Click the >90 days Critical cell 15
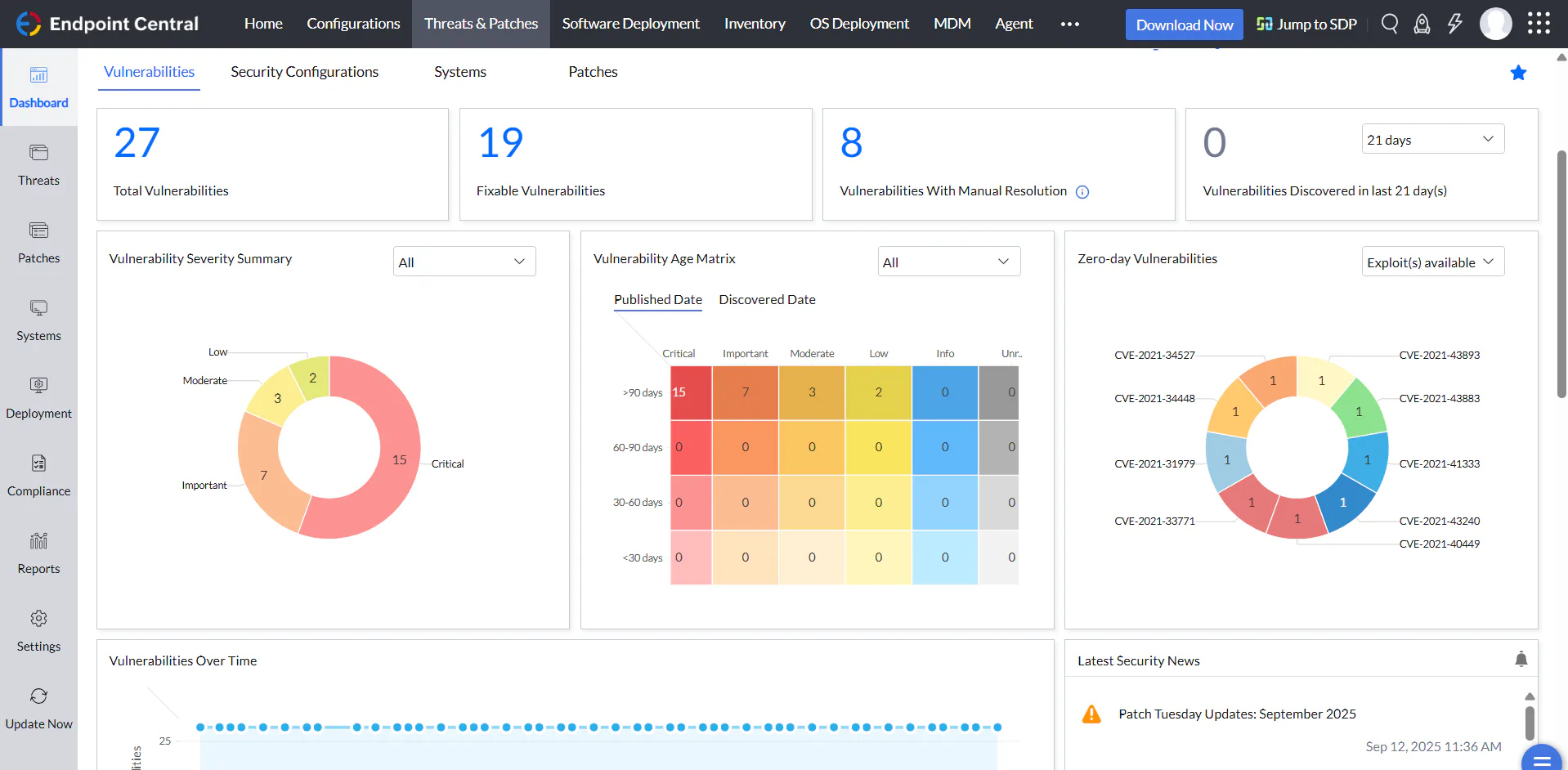 click(691, 392)
